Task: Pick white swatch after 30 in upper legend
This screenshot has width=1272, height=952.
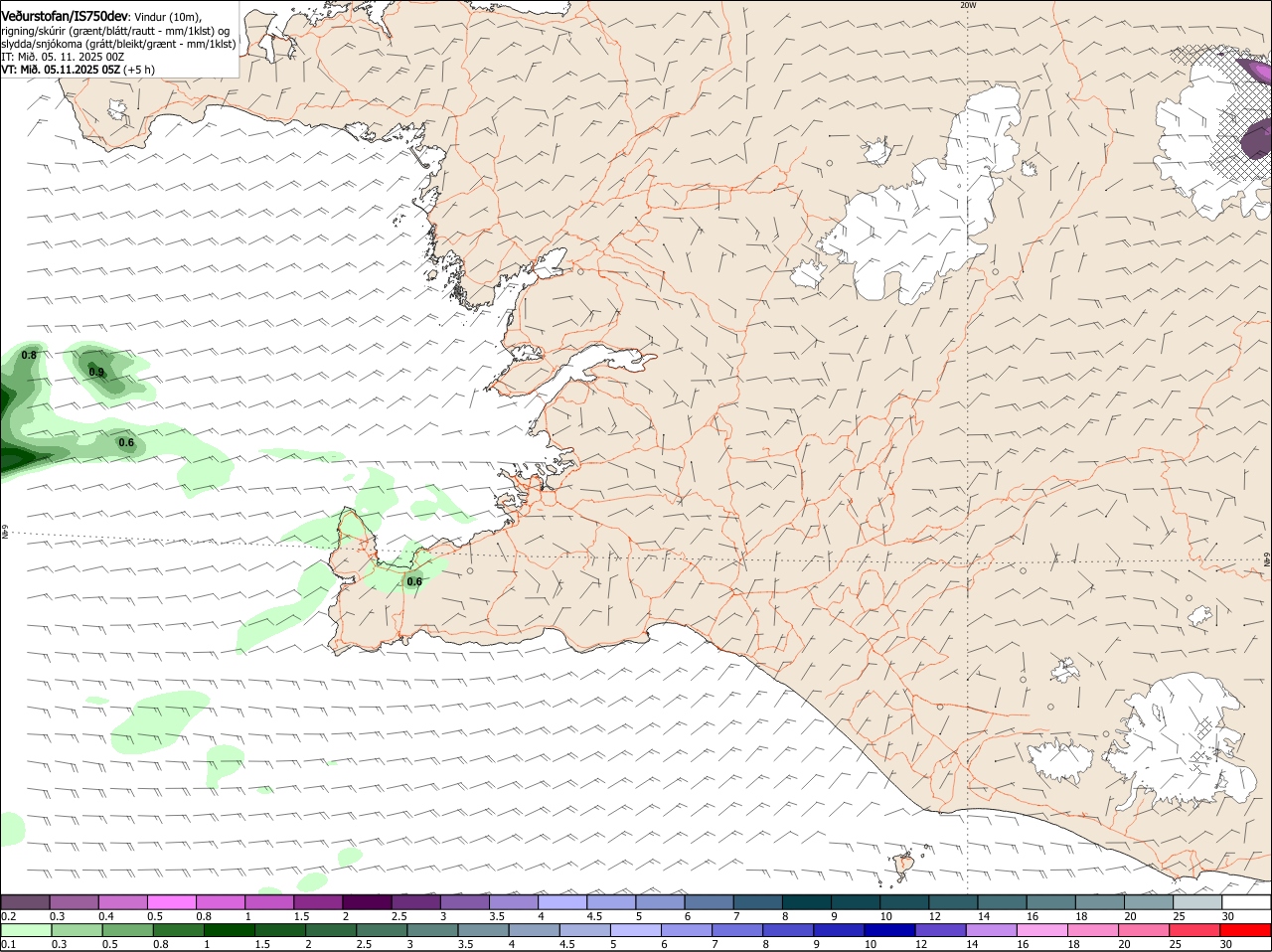Action: [1246, 902]
